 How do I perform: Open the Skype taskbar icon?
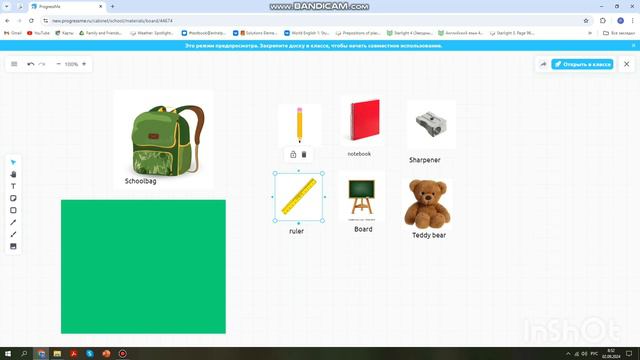pyautogui.click(x=90, y=353)
